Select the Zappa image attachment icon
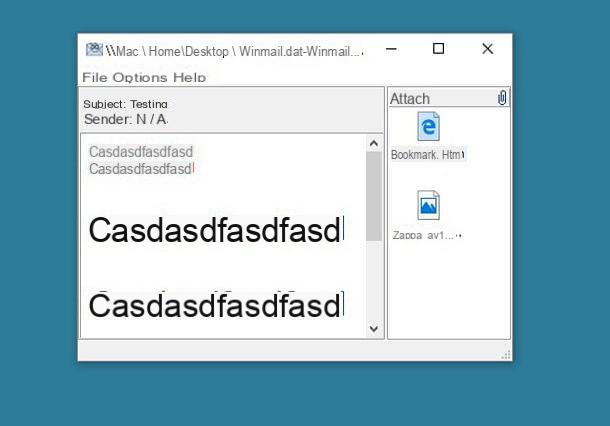Viewport: 610px width, 426px height. pos(428,205)
